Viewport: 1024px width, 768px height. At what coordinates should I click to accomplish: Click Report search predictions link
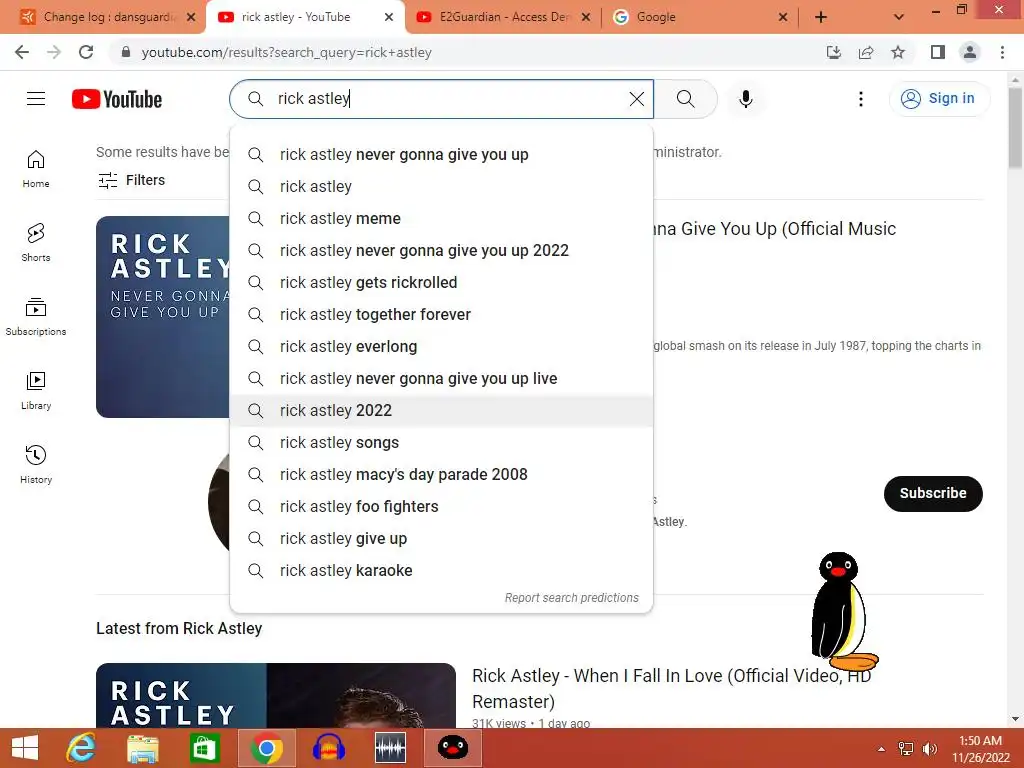tap(571, 598)
